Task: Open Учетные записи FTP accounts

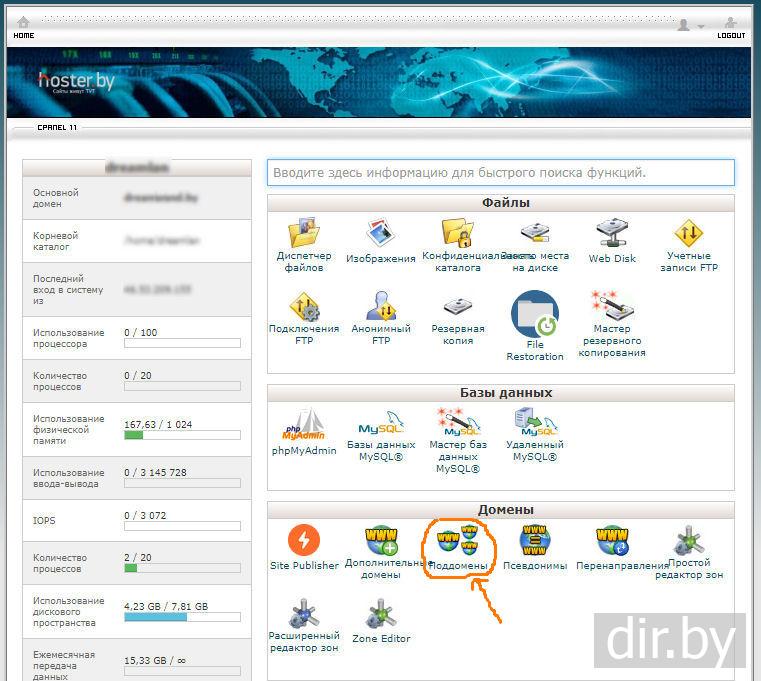Action: tap(689, 246)
